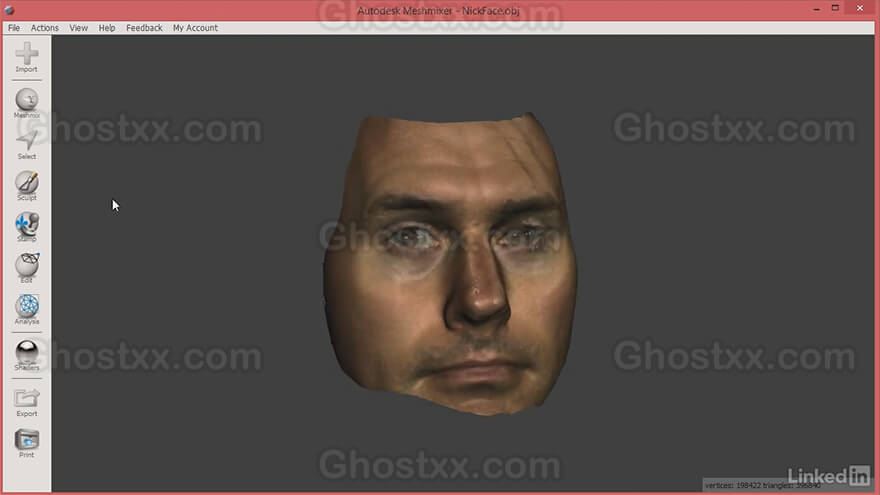Open the Meshmix tool
The height and width of the screenshot is (495, 880).
coord(26,103)
